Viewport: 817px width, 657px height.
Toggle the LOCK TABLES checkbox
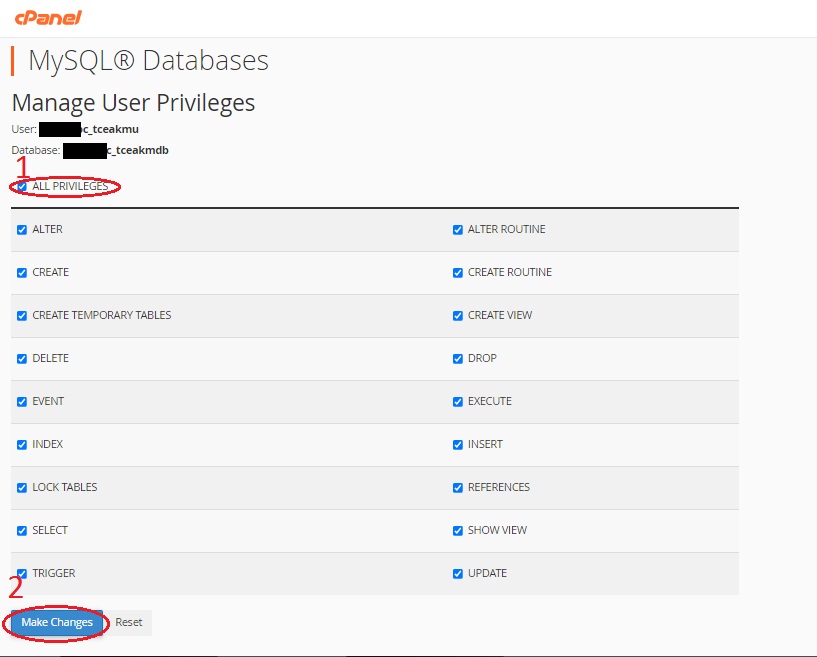coord(22,488)
